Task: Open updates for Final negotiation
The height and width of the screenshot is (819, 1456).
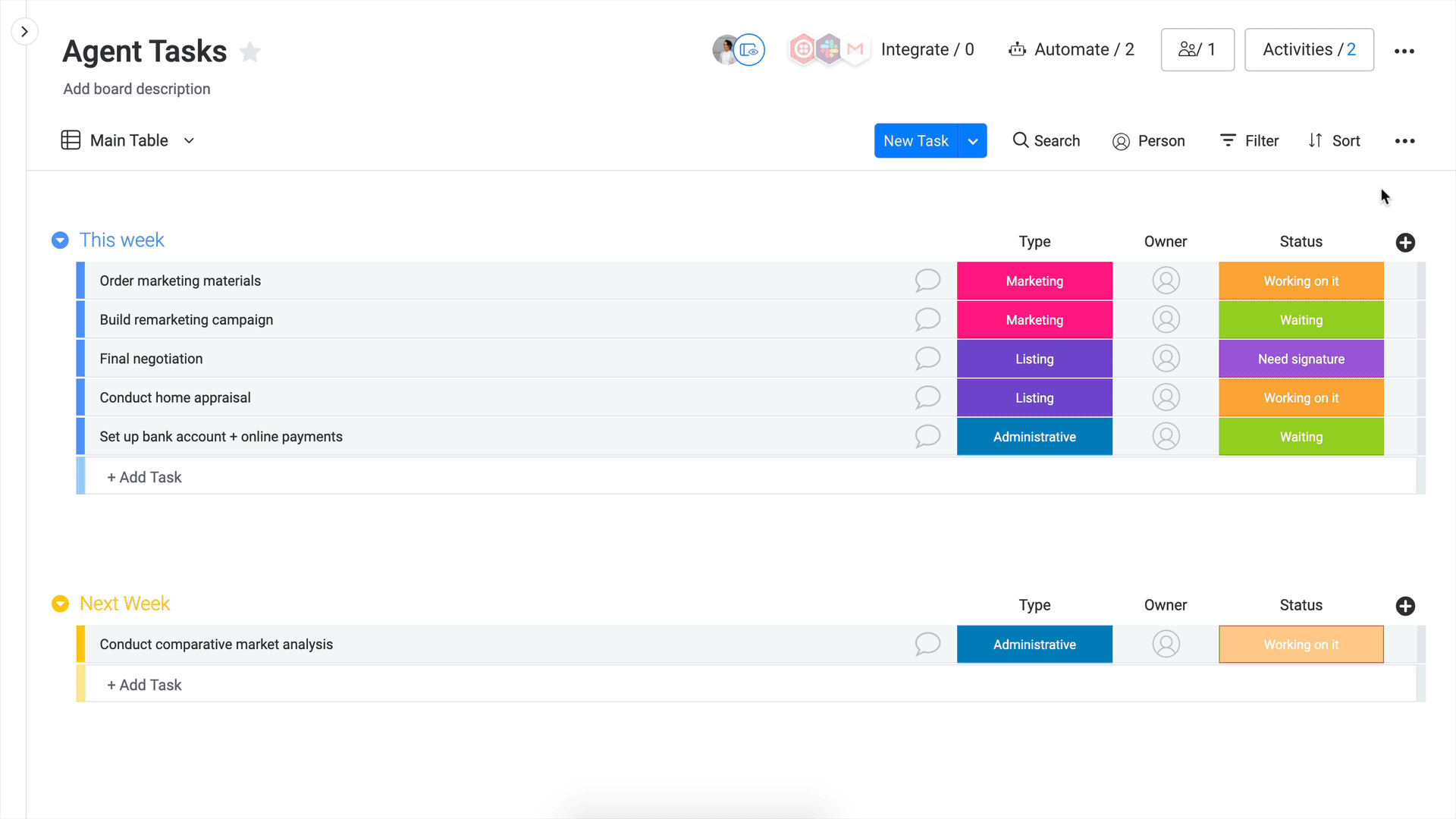Action: [x=927, y=359]
